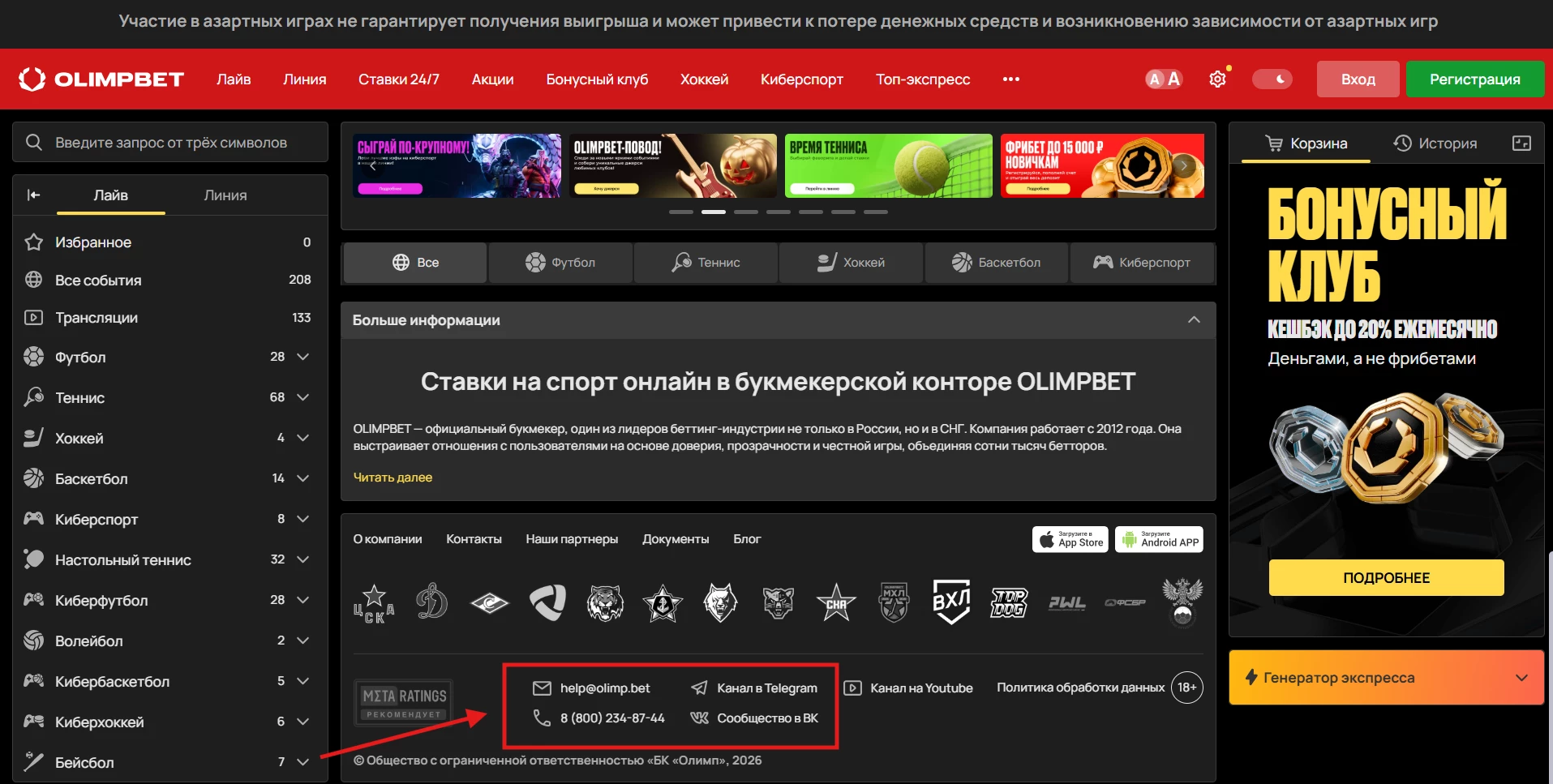Click the Spartak partner logo

[x=490, y=603]
